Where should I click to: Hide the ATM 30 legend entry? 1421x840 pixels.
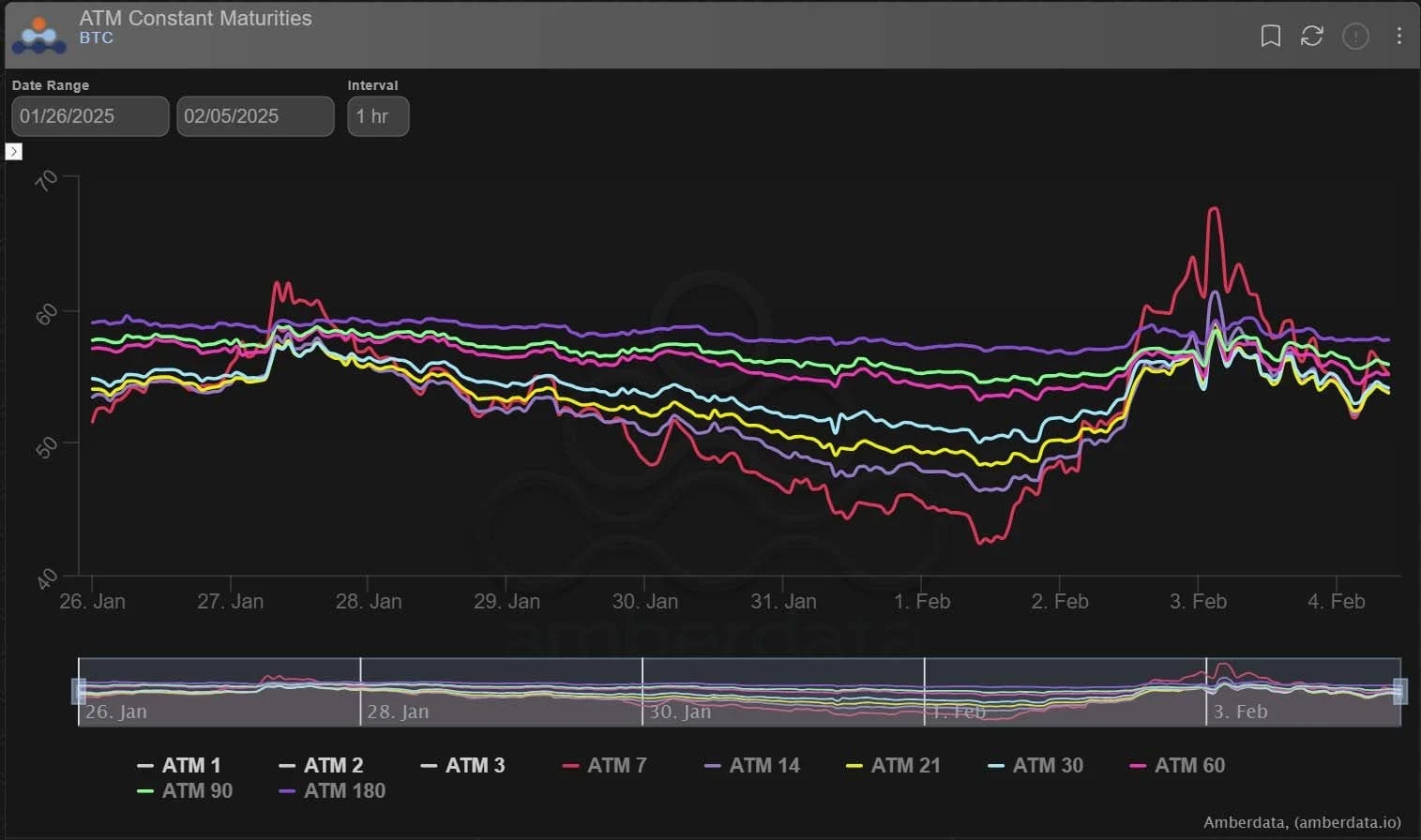(x=1036, y=766)
